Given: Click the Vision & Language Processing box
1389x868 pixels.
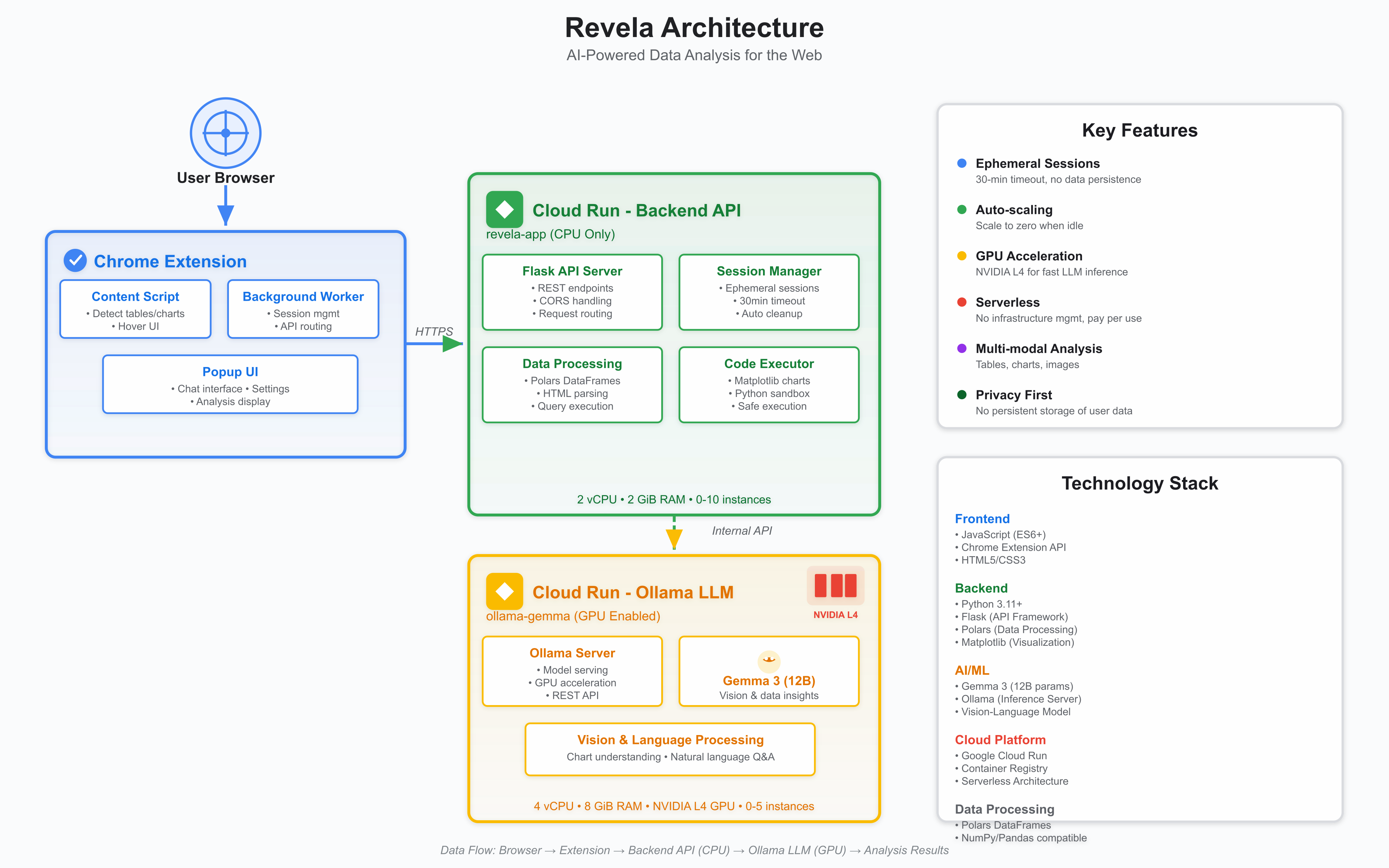Looking at the screenshot, I should (670, 749).
